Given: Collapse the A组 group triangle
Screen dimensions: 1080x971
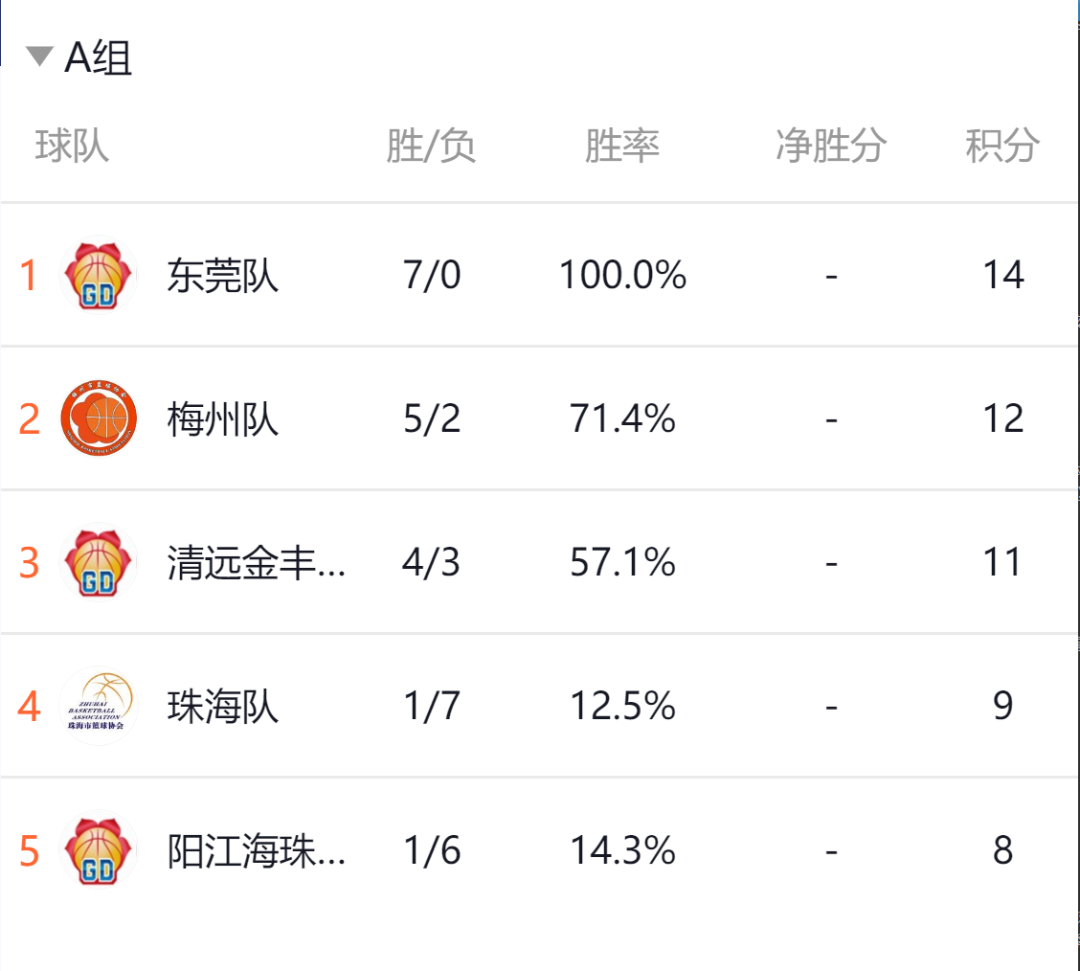Looking at the screenshot, I should pos(39,56).
